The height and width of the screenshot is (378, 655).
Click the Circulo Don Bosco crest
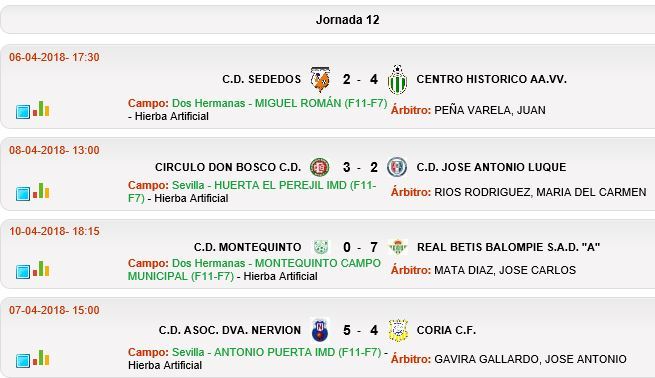pyautogui.click(x=320, y=167)
